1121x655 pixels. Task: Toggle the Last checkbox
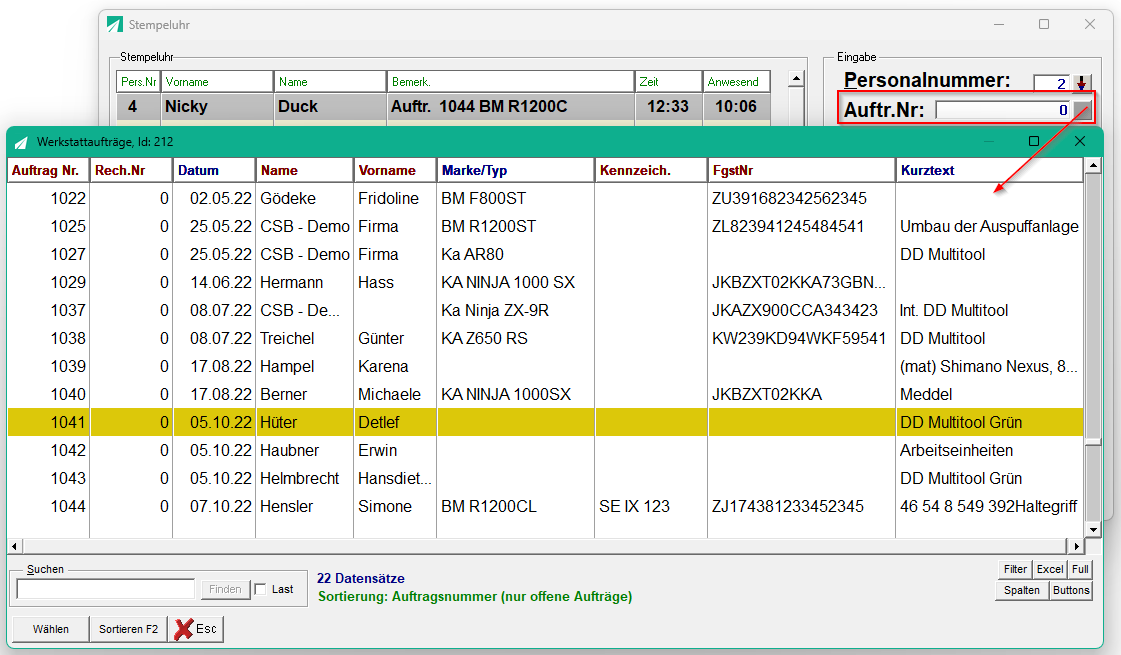tap(260, 589)
